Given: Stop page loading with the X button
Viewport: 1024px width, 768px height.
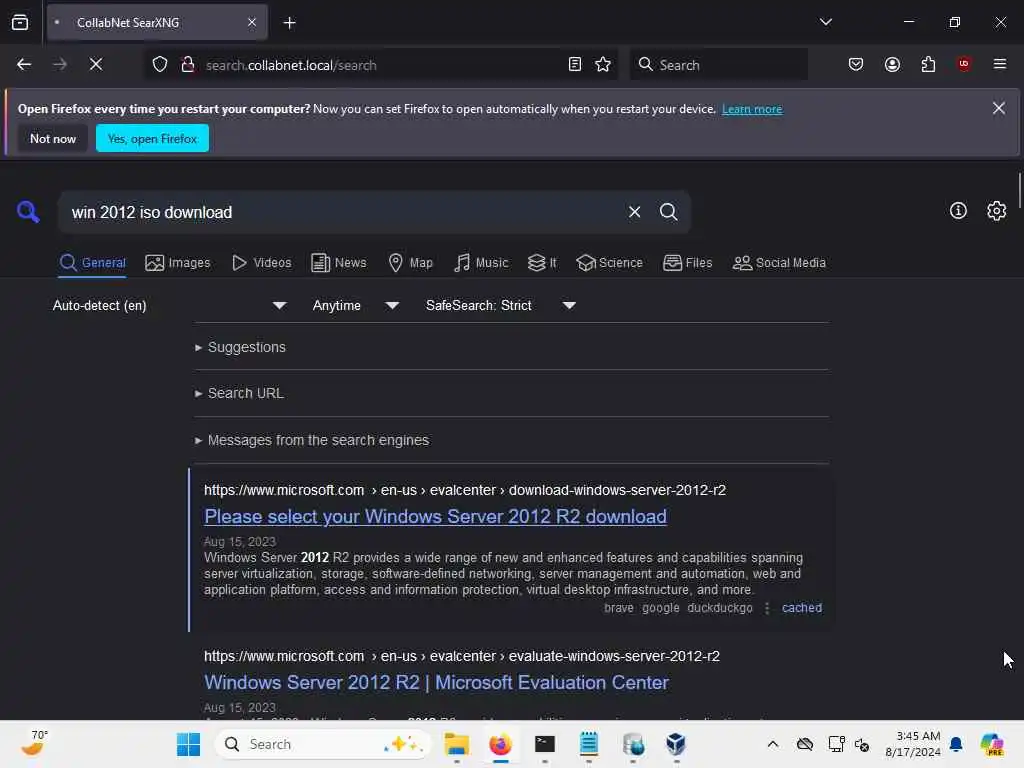Looking at the screenshot, I should point(96,65).
